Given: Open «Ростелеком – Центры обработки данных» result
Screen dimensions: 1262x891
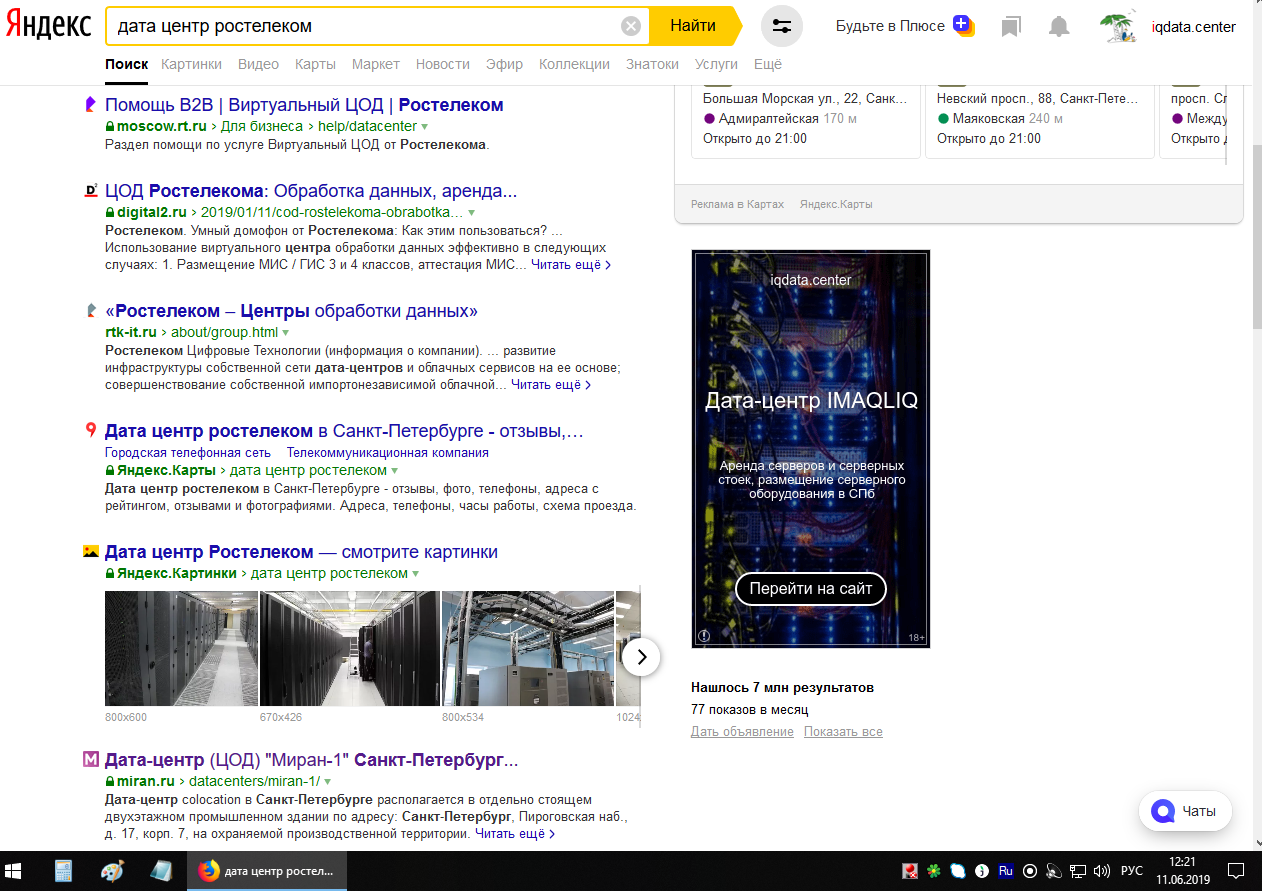Looking at the screenshot, I should coord(292,311).
